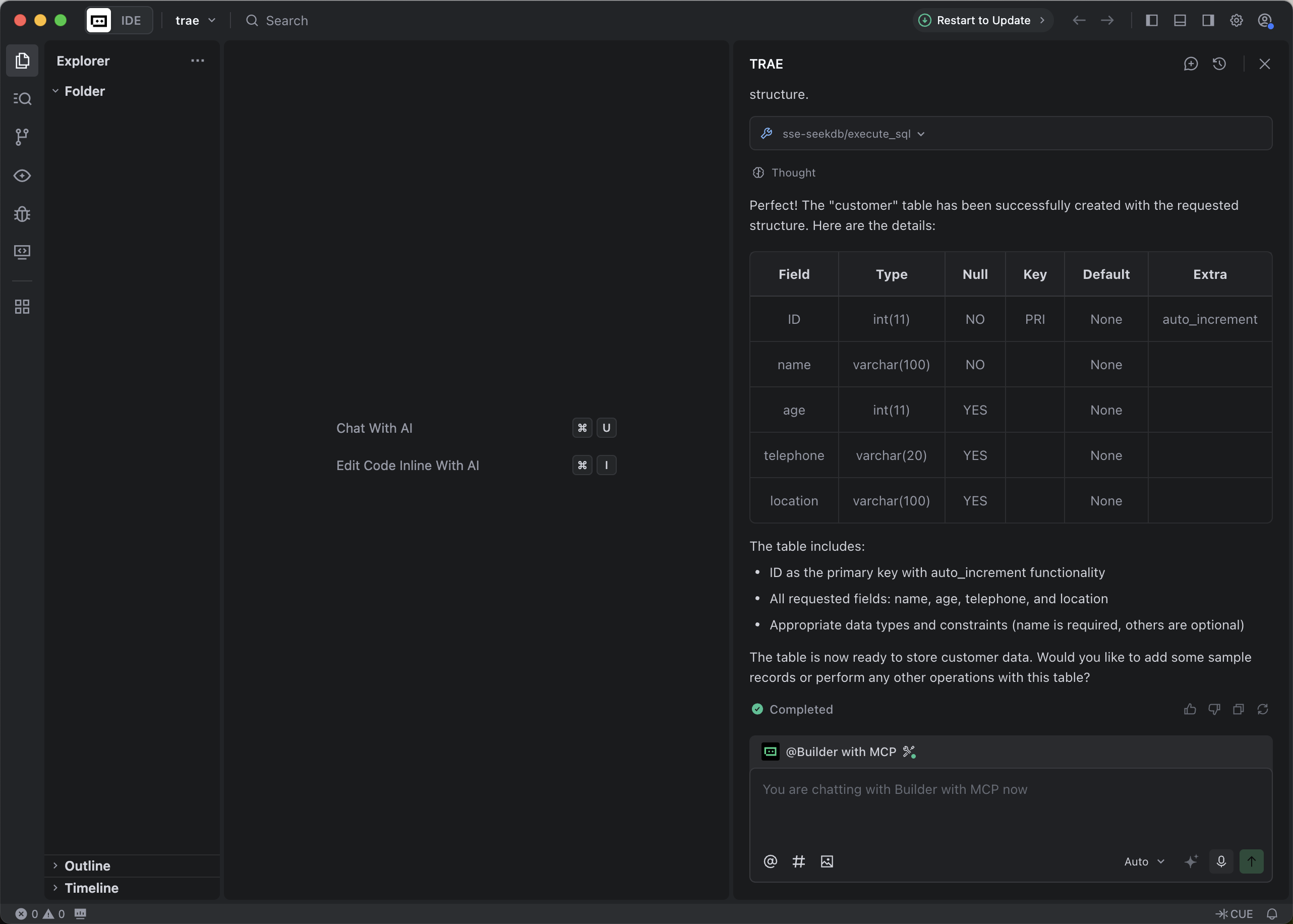Expand the sse-seekdb/execute_sql tool call
The image size is (1293, 924).
coord(853,134)
